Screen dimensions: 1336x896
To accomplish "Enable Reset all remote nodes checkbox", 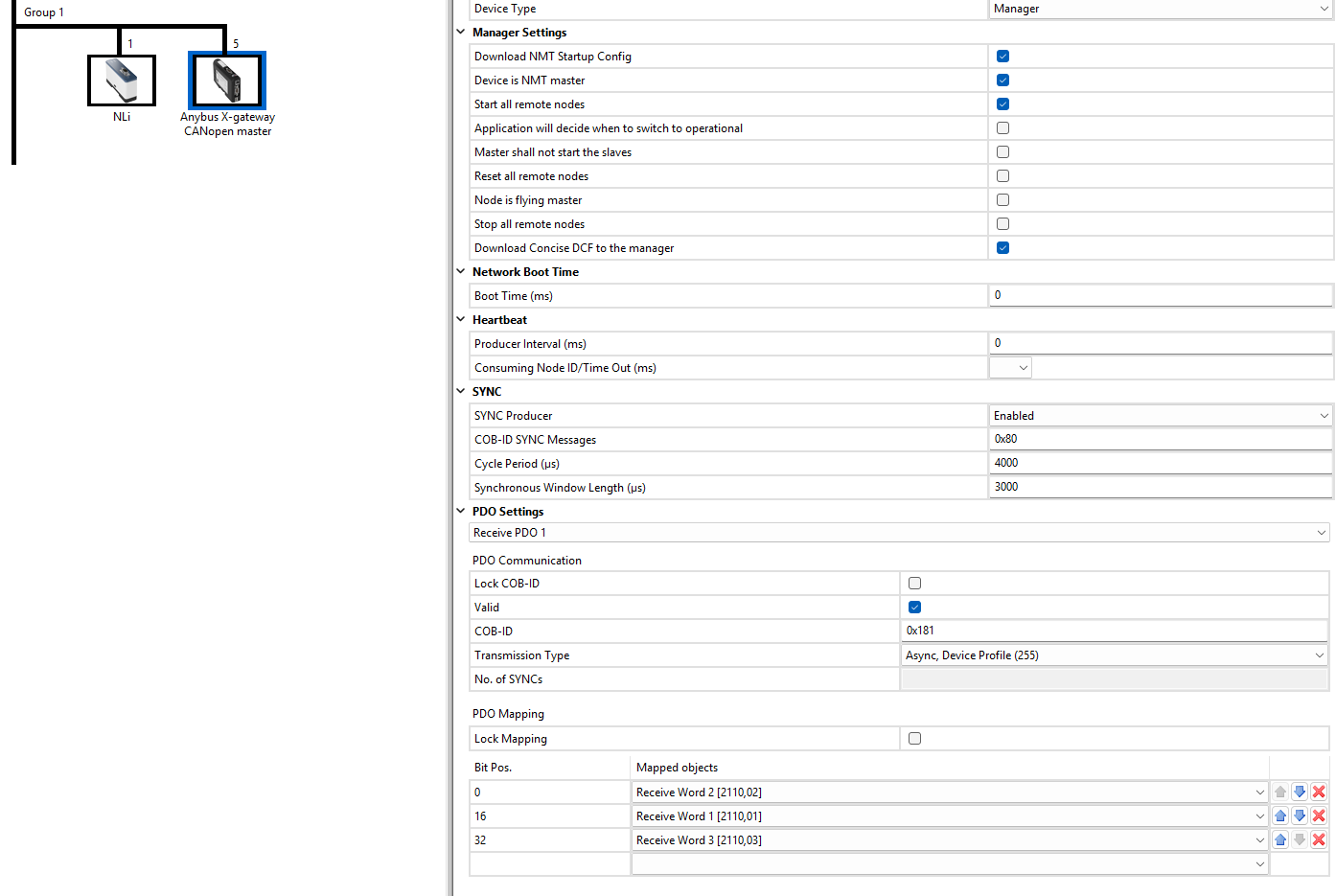I will click(x=1002, y=176).
